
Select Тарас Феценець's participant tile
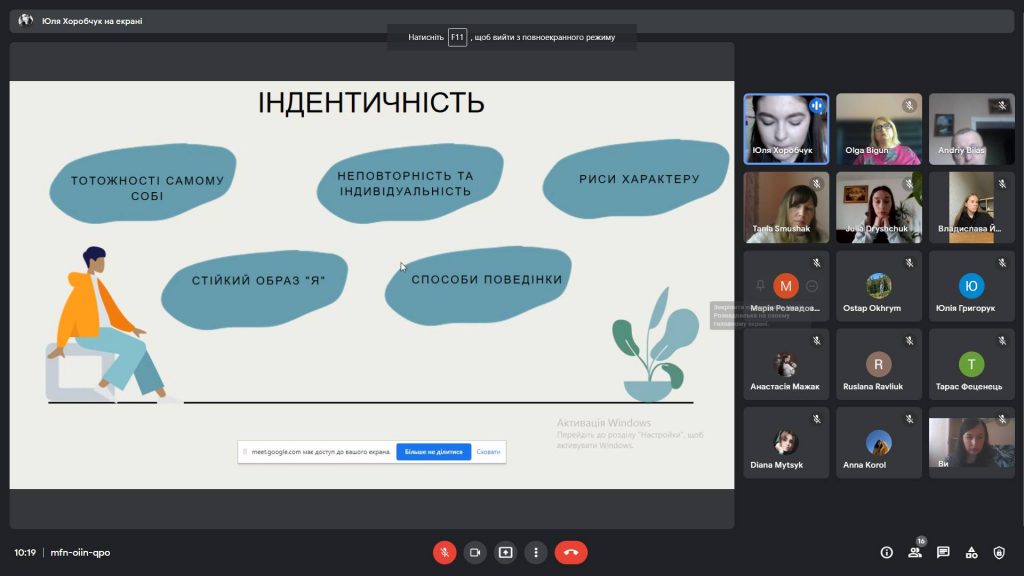(x=972, y=364)
